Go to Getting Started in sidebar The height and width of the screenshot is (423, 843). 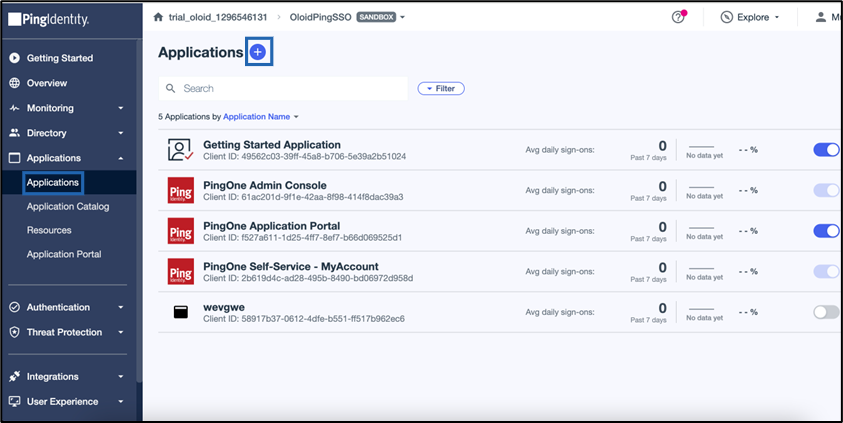(60, 58)
